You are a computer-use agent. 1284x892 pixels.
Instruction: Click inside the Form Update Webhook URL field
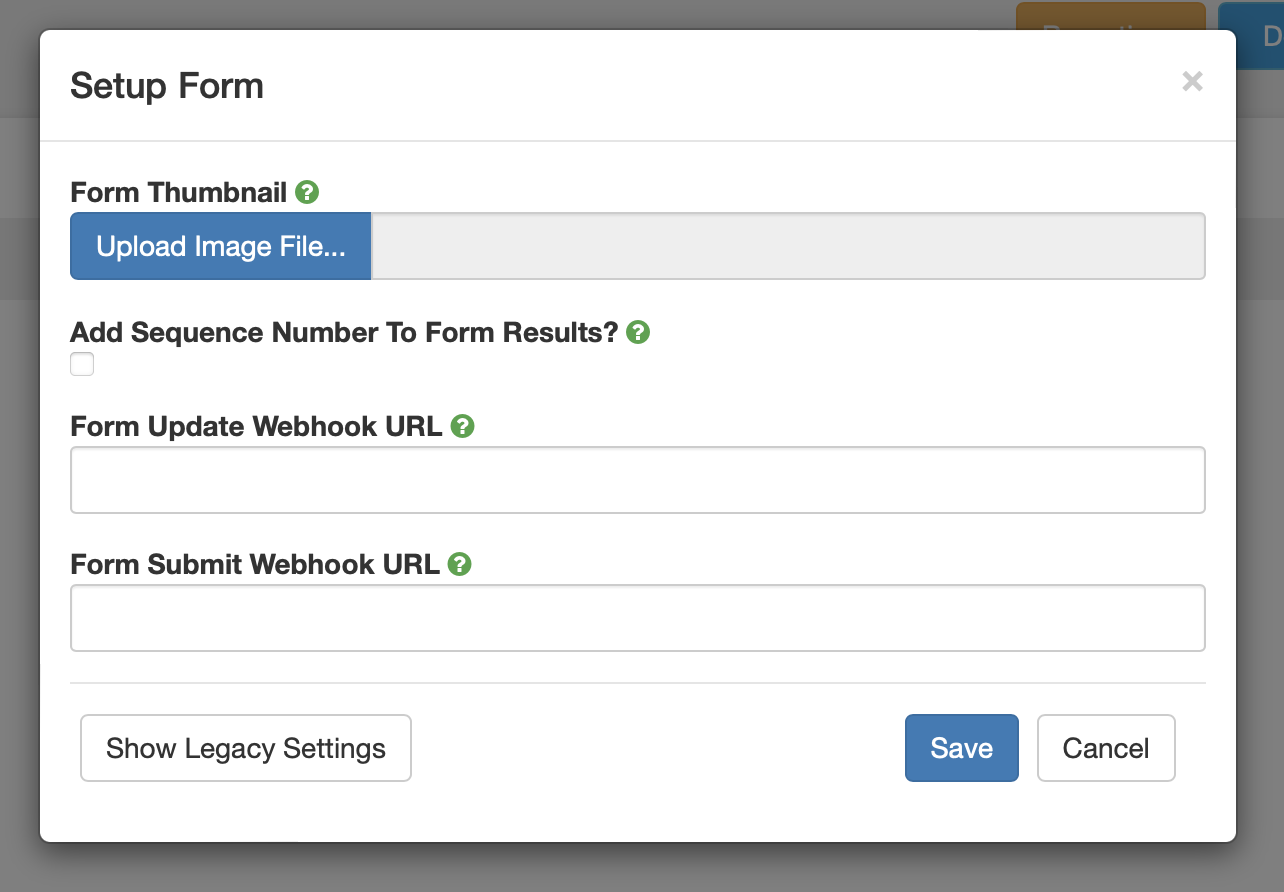pyautogui.click(x=637, y=480)
